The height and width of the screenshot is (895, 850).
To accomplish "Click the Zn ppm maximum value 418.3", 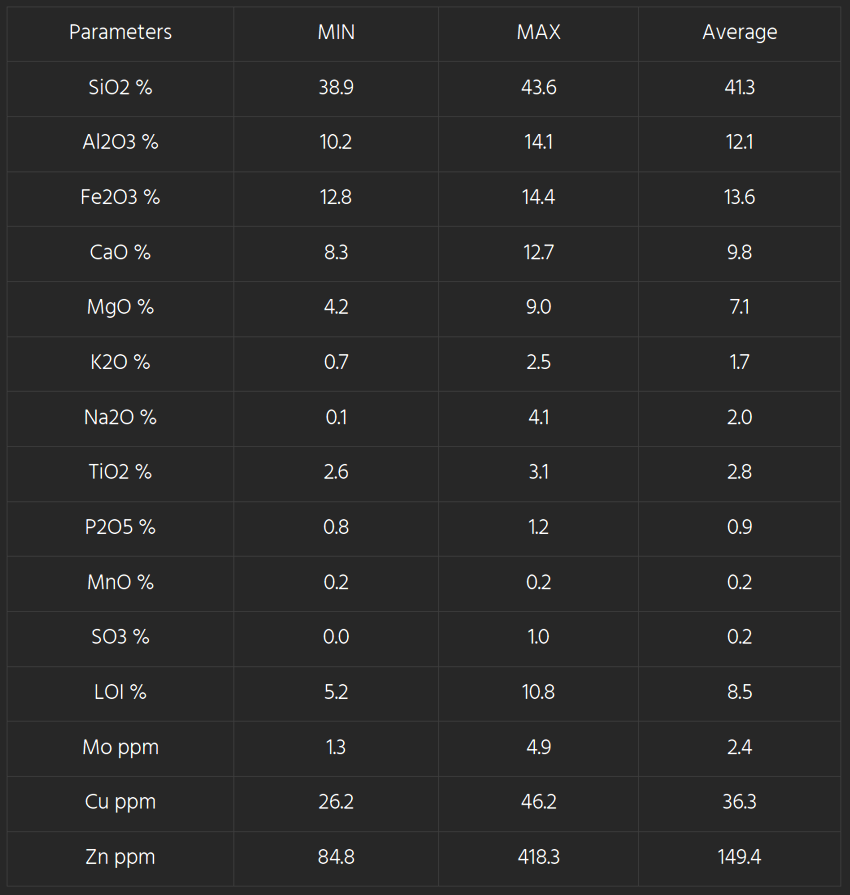I will click(538, 857).
